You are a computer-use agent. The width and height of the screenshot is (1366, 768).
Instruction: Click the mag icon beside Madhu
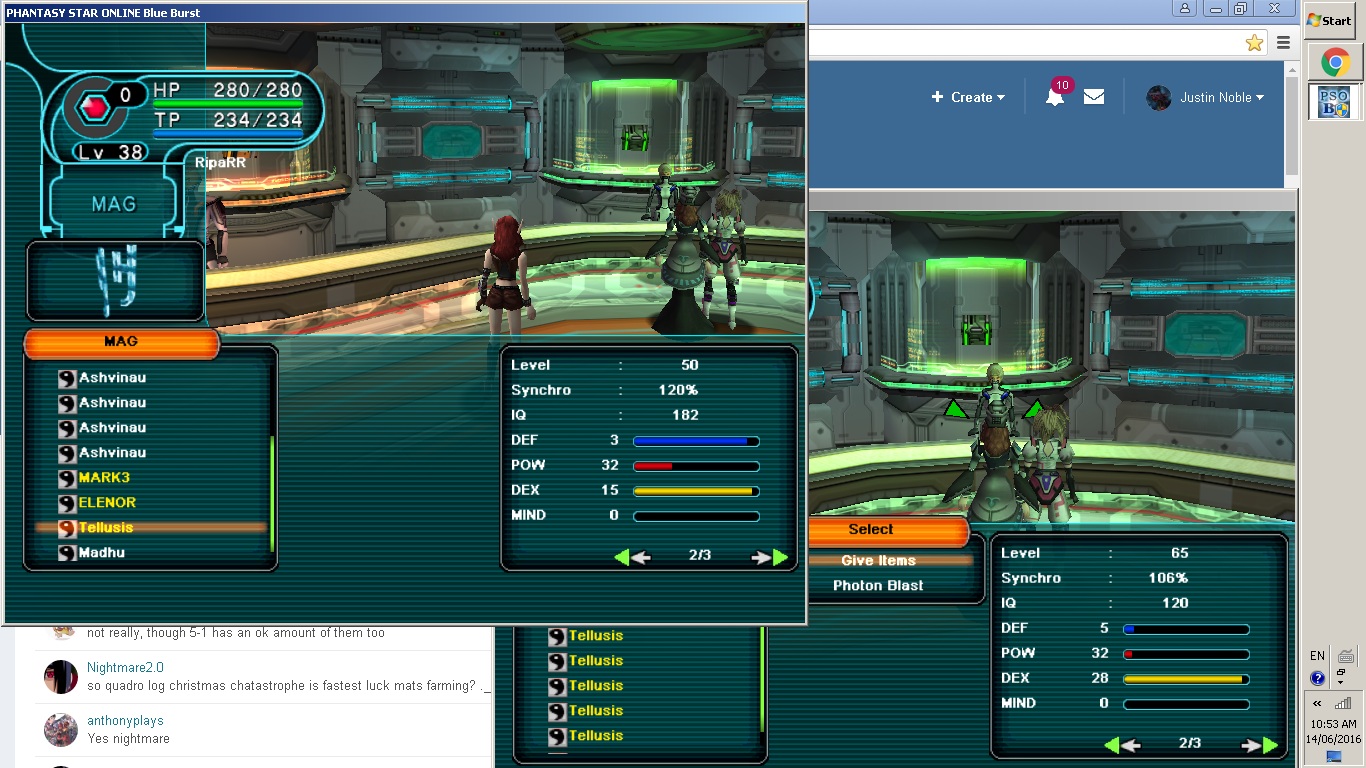(x=67, y=553)
